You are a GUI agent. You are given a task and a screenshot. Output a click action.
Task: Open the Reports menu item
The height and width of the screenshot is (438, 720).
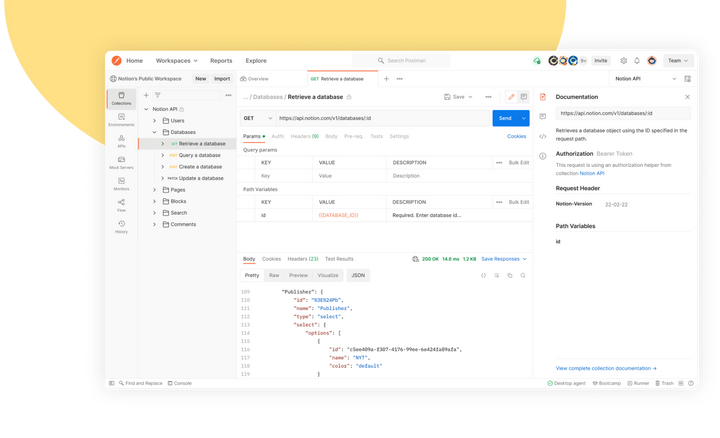(x=221, y=61)
